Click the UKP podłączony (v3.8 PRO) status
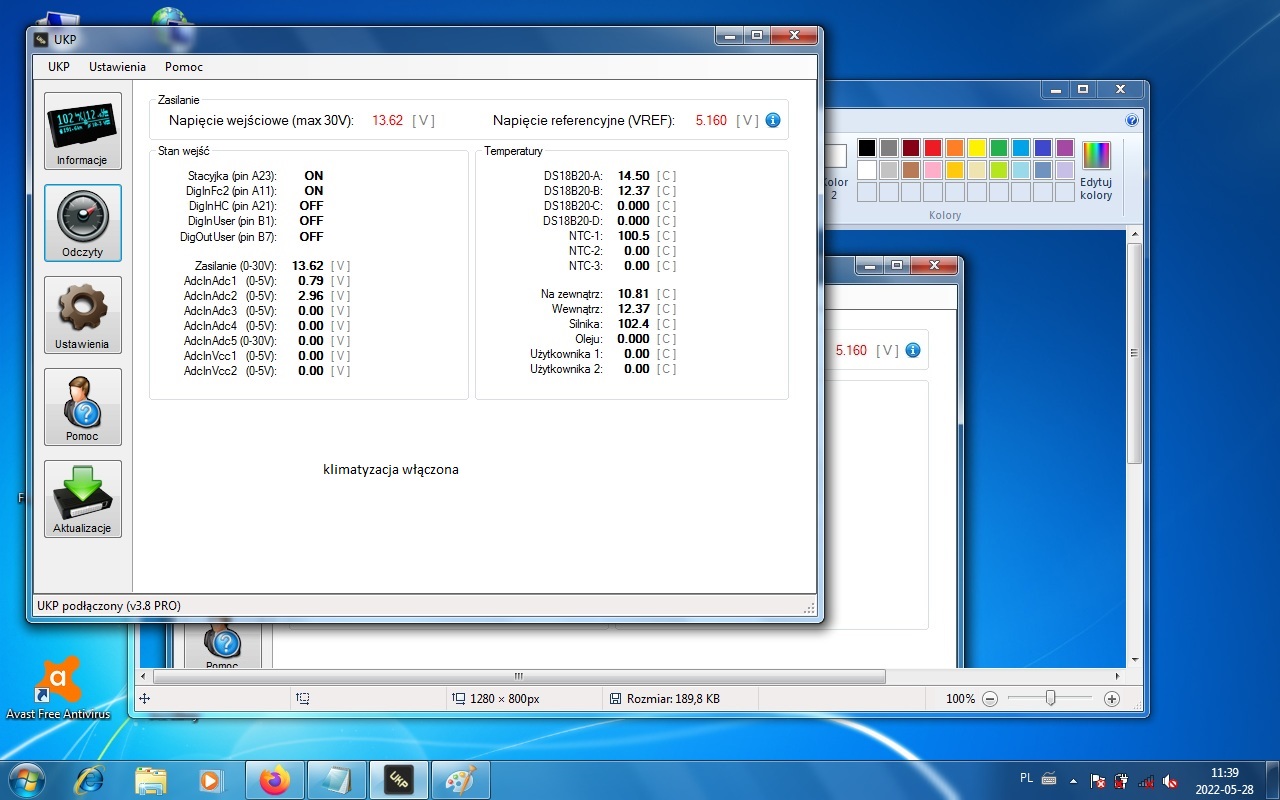1280x800 pixels. 109,605
